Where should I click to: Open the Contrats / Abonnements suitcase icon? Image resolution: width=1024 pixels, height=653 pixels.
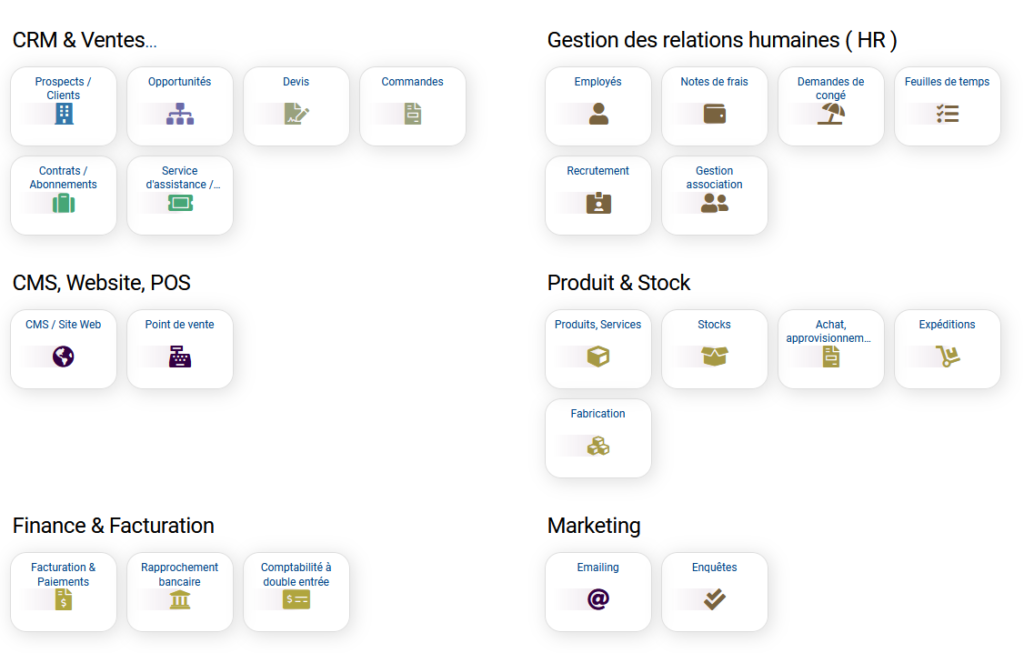click(63, 203)
